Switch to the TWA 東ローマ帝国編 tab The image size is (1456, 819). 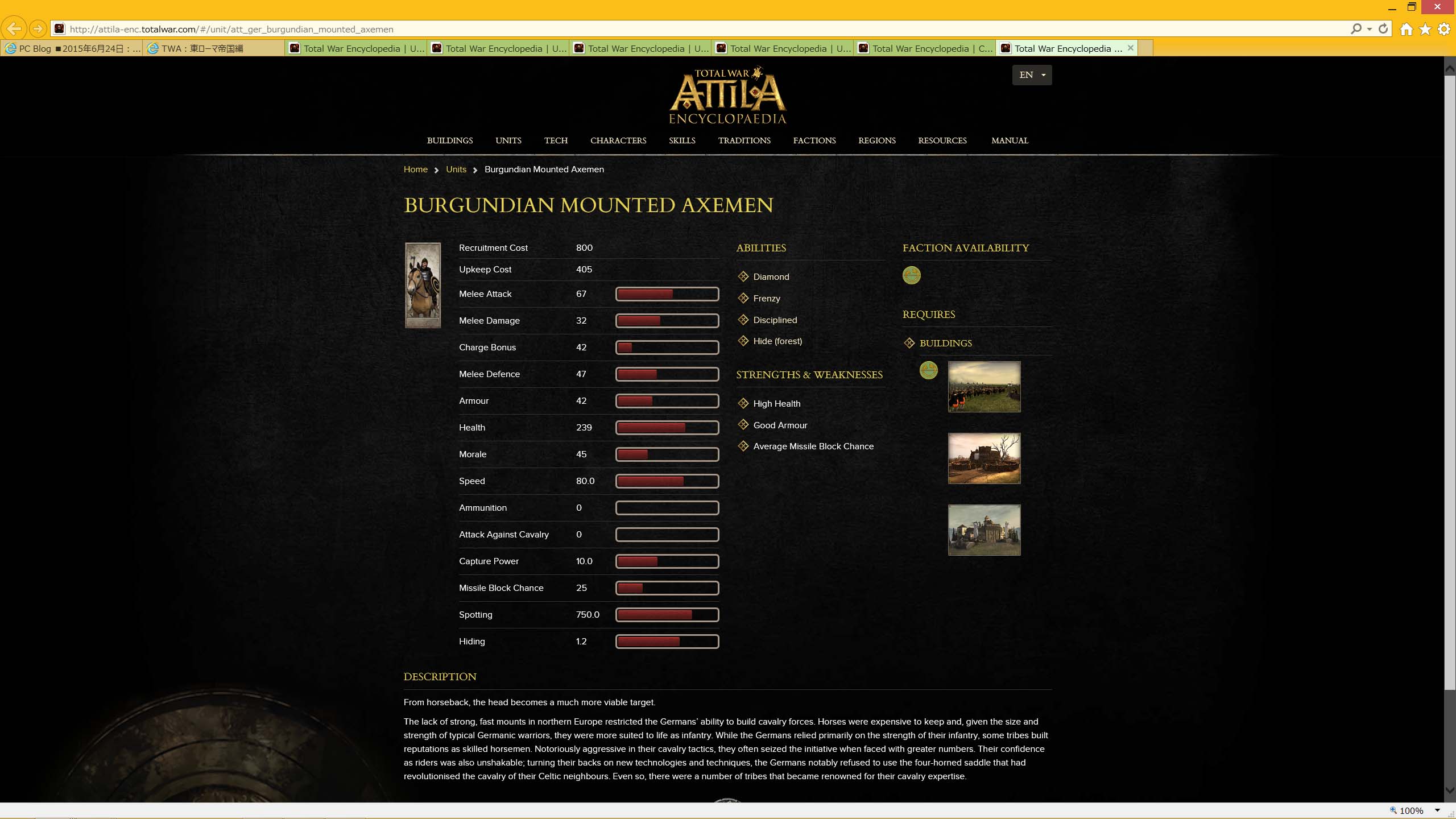pyautogui.click(x=213, y=48)
